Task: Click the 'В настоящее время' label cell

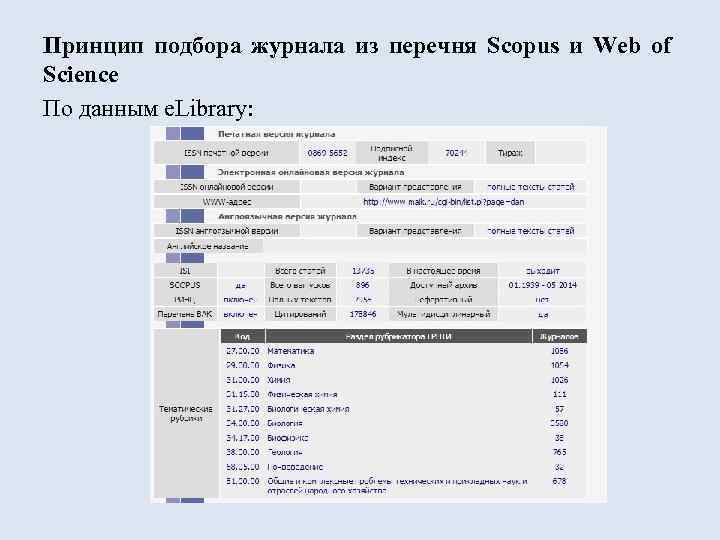Action: pos(443,271)
